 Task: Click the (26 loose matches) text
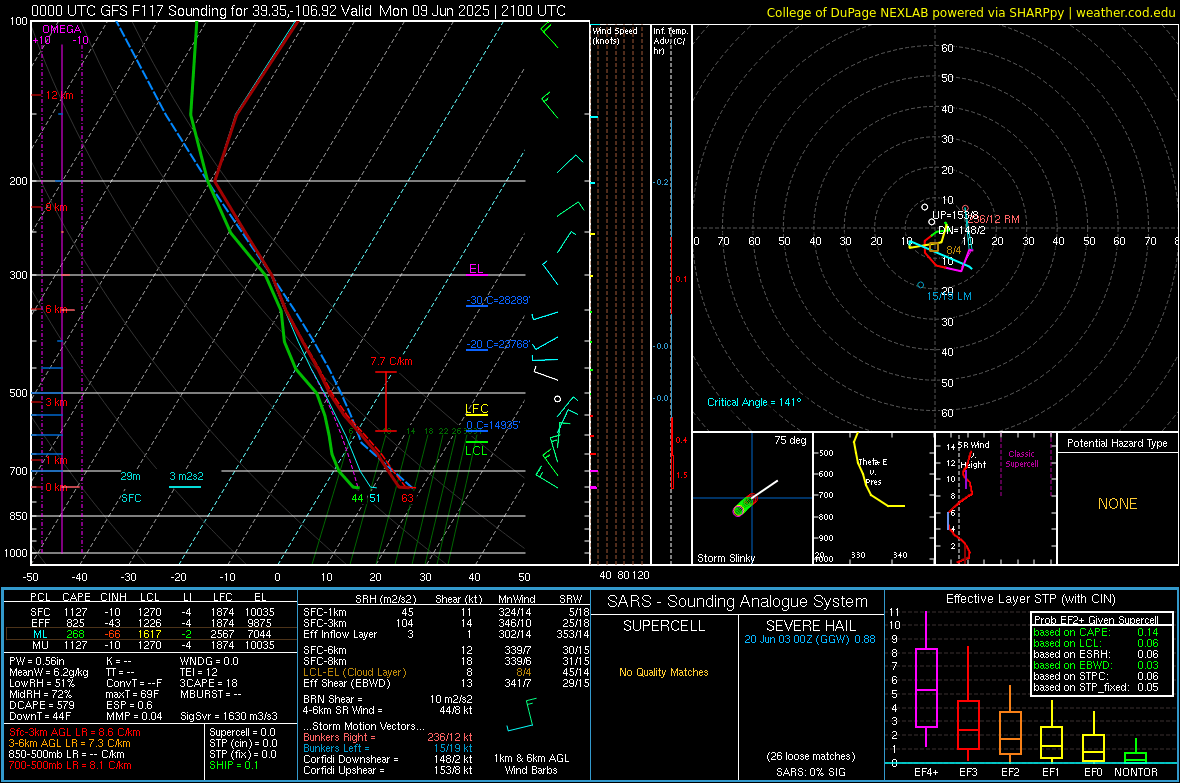tap(810, 756)
